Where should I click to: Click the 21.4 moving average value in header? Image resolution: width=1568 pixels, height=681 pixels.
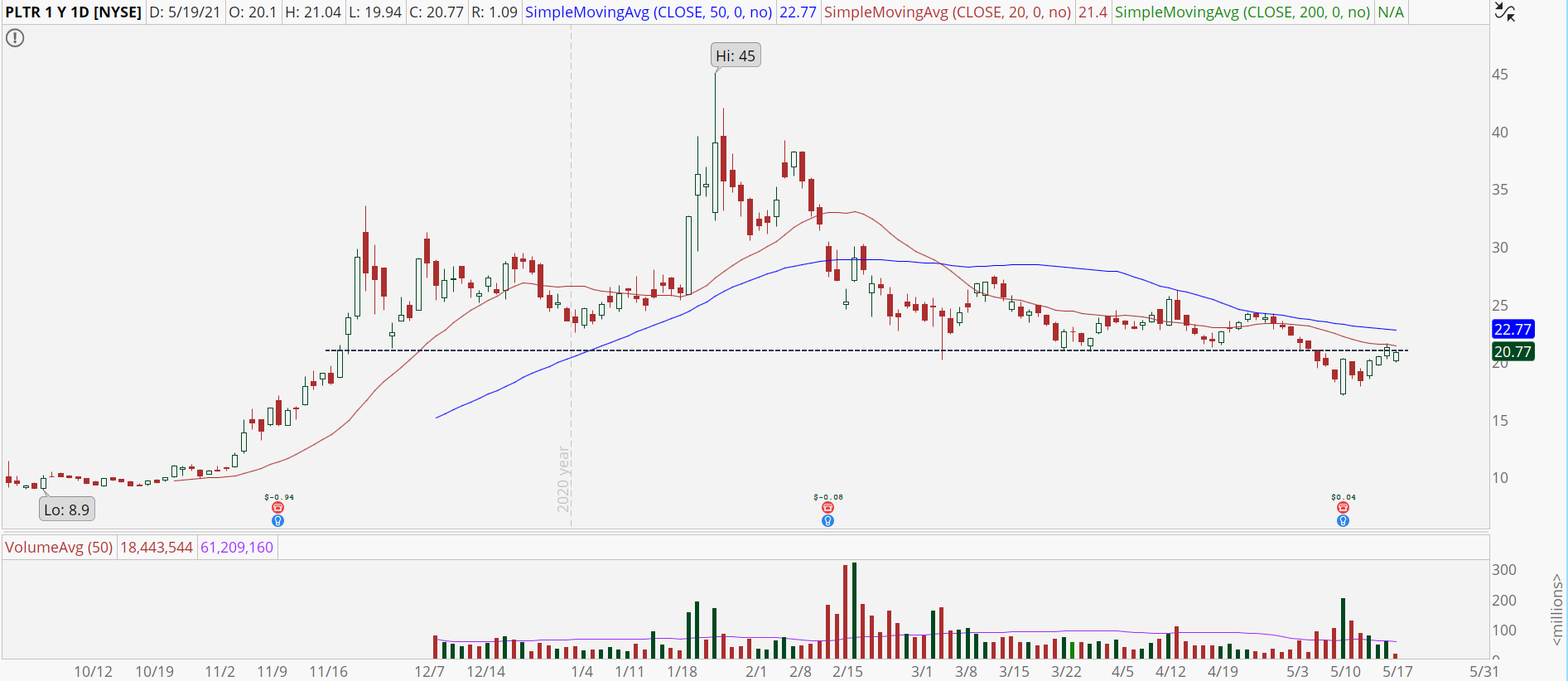coord(1093,12)
